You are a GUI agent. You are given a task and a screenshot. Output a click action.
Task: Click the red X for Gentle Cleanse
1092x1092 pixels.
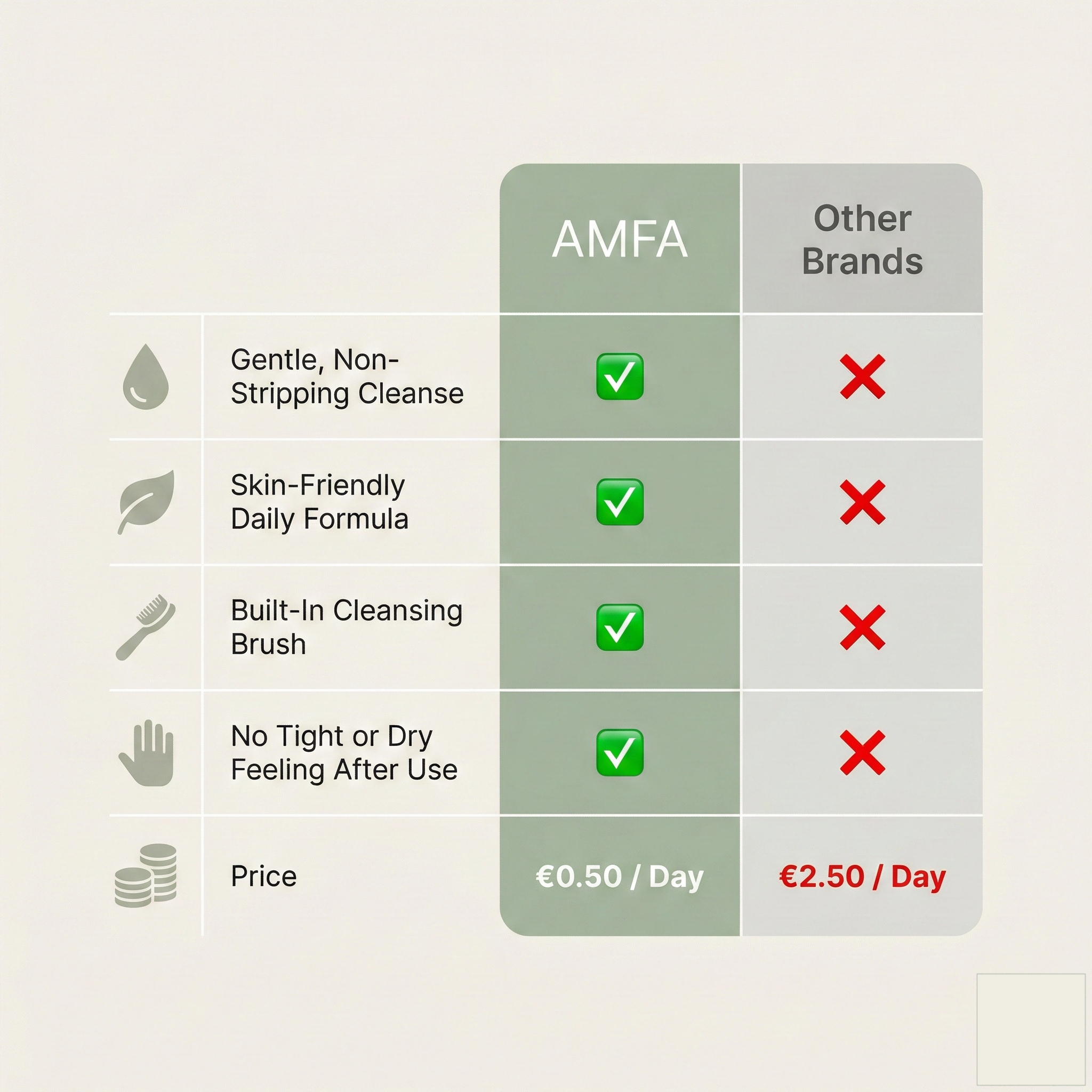click(863, 377)
